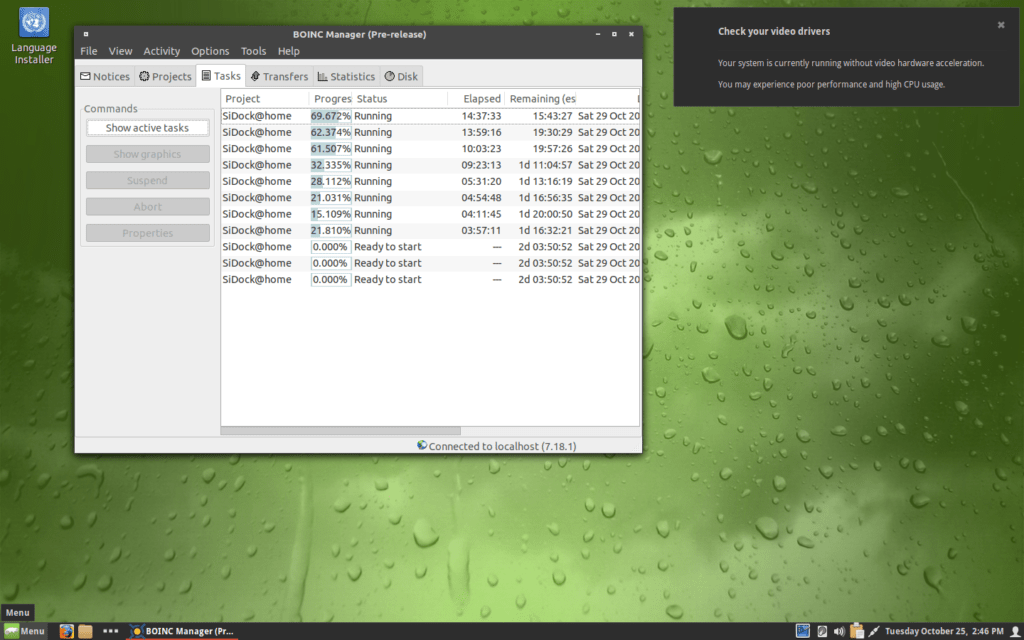The image size is (1024, 640).
Task: Click the Firefox launcher in the taskbar
Action: [66, 631]
